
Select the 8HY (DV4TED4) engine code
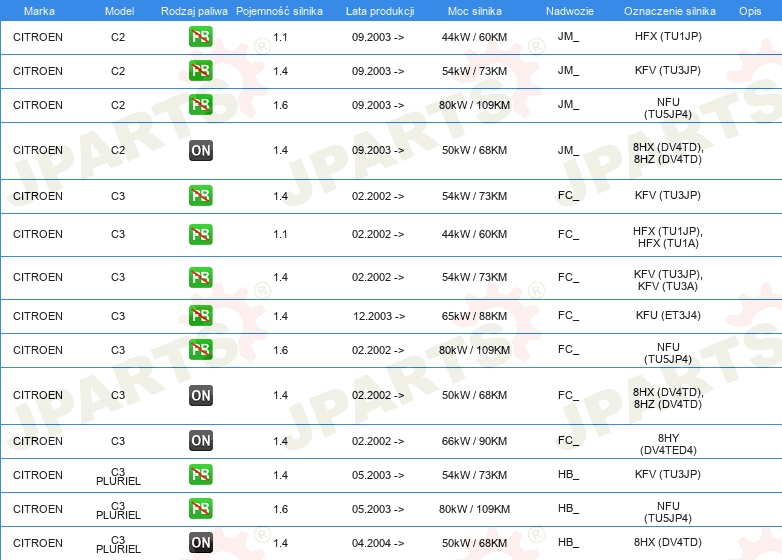(668, 444)
